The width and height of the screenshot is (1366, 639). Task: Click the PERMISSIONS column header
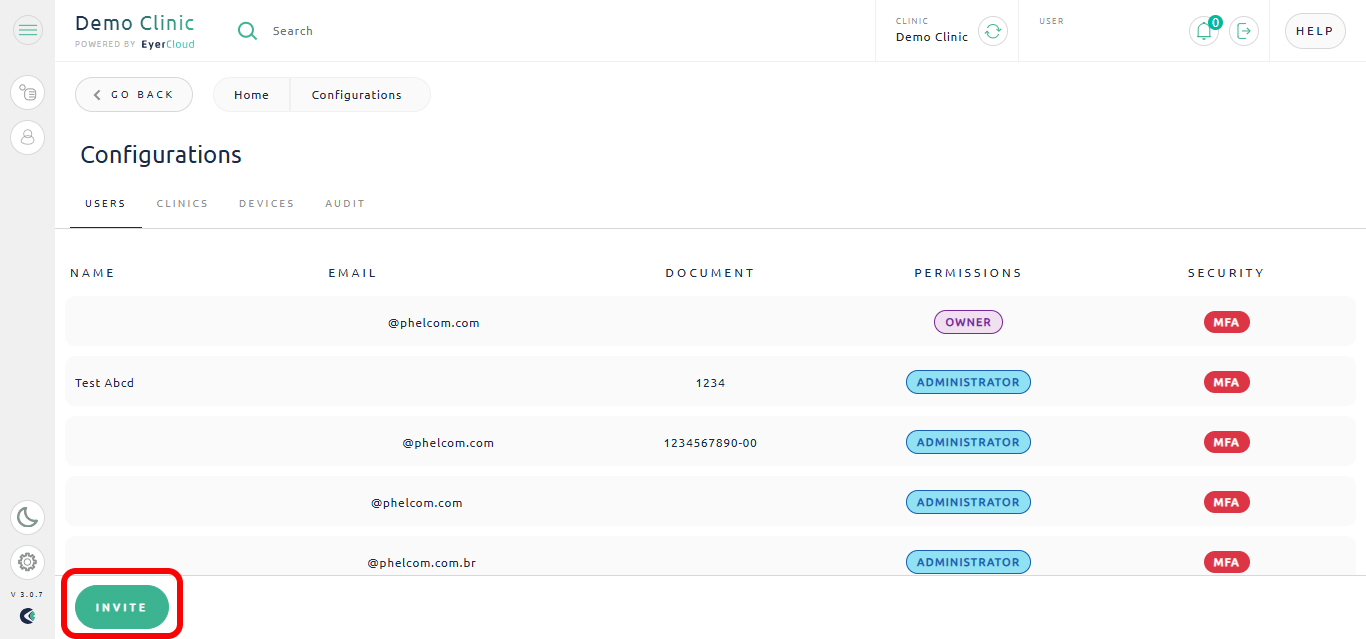(968, 273)
